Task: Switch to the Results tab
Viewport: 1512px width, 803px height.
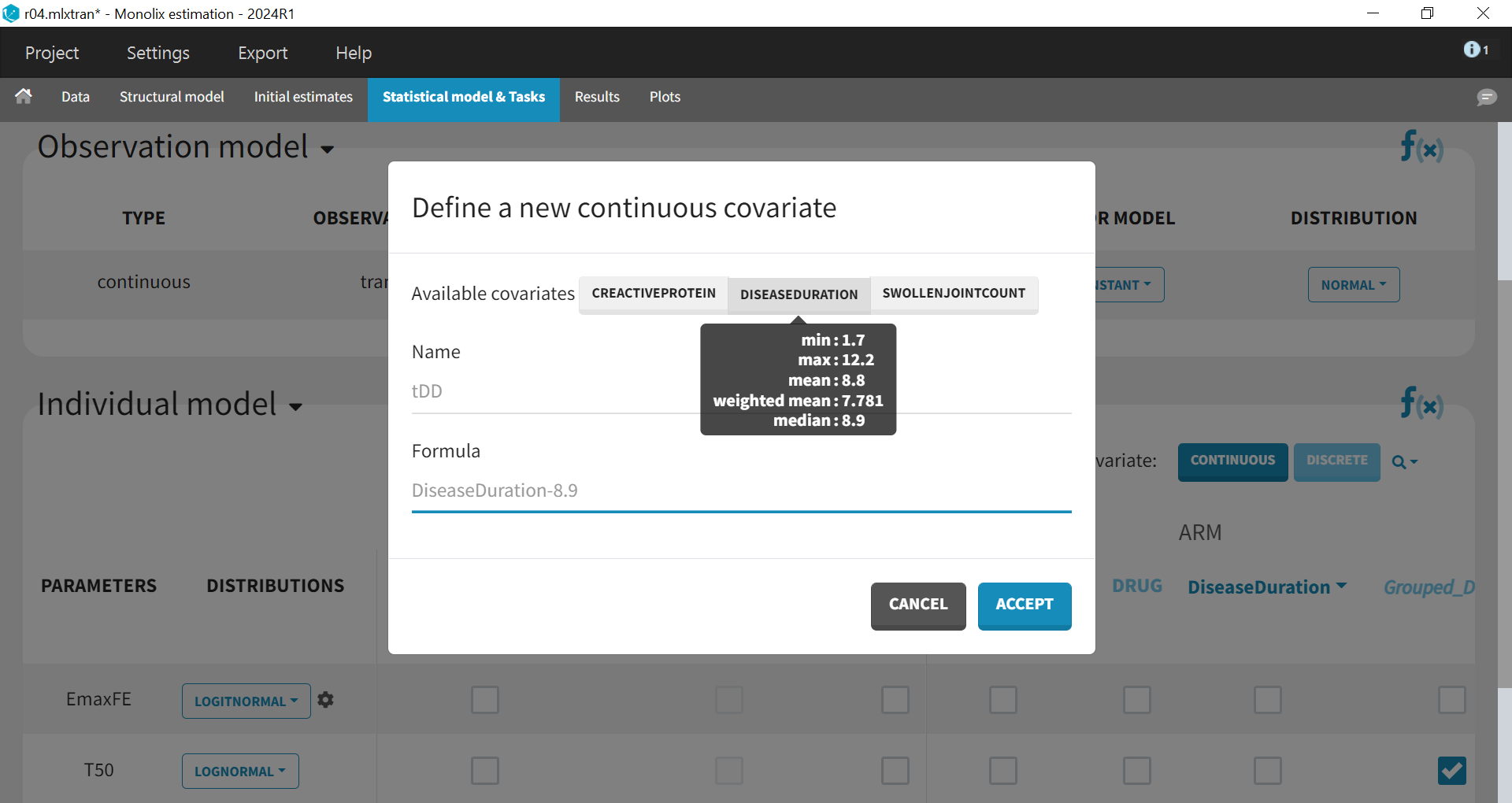Action: pyautogui.click(x=597, y=97)
